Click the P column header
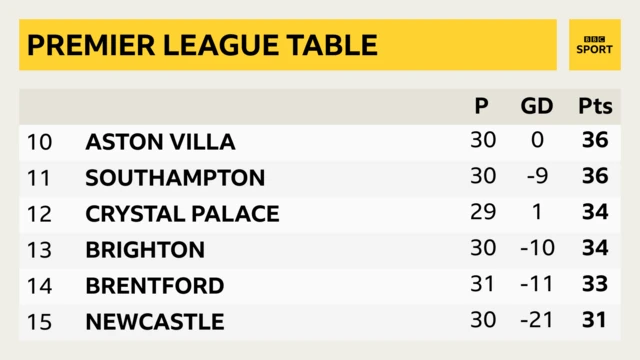The width and height of the screenshot is (640, 360). 482,106
